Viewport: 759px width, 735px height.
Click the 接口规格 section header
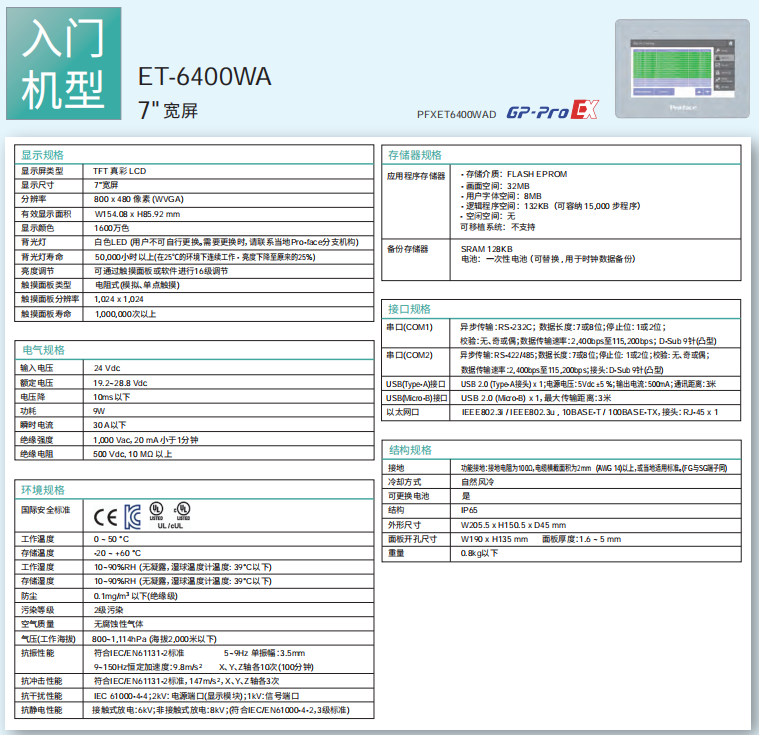tap(409, 309)
